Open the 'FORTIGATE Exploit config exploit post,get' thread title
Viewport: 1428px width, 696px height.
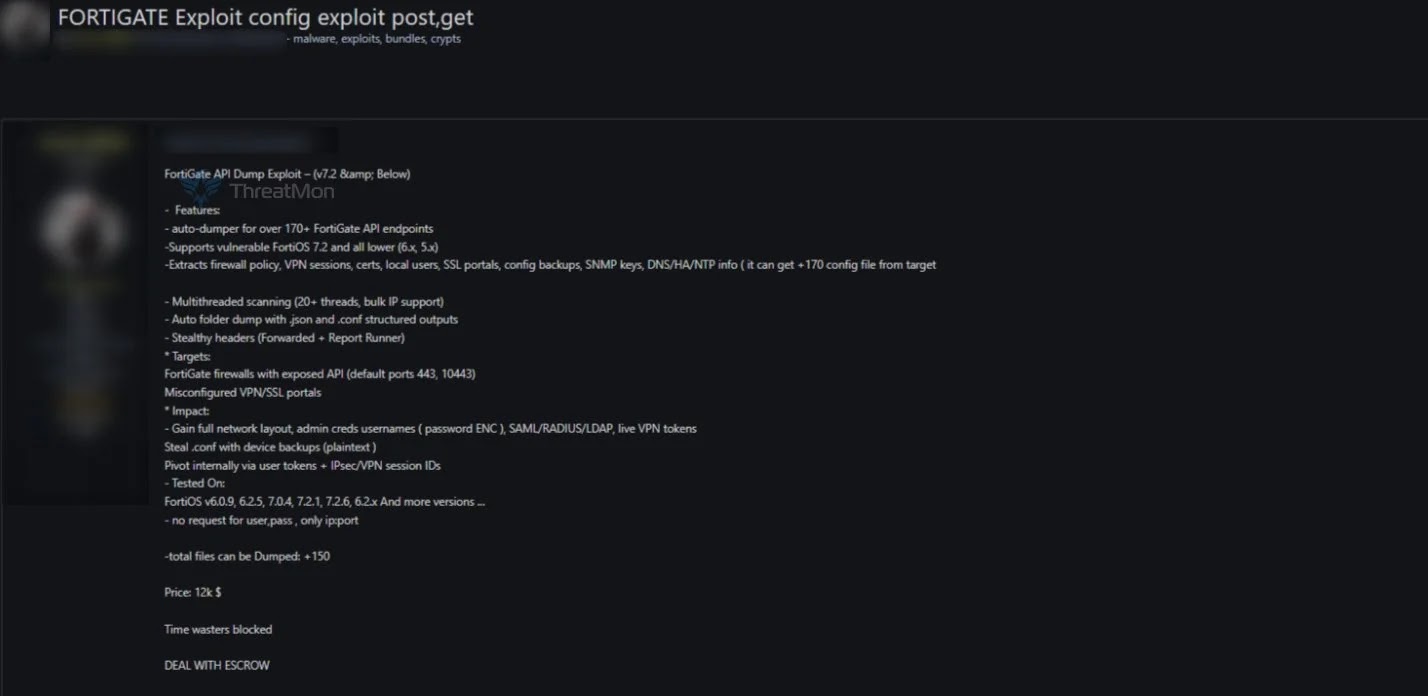(265, 17)
